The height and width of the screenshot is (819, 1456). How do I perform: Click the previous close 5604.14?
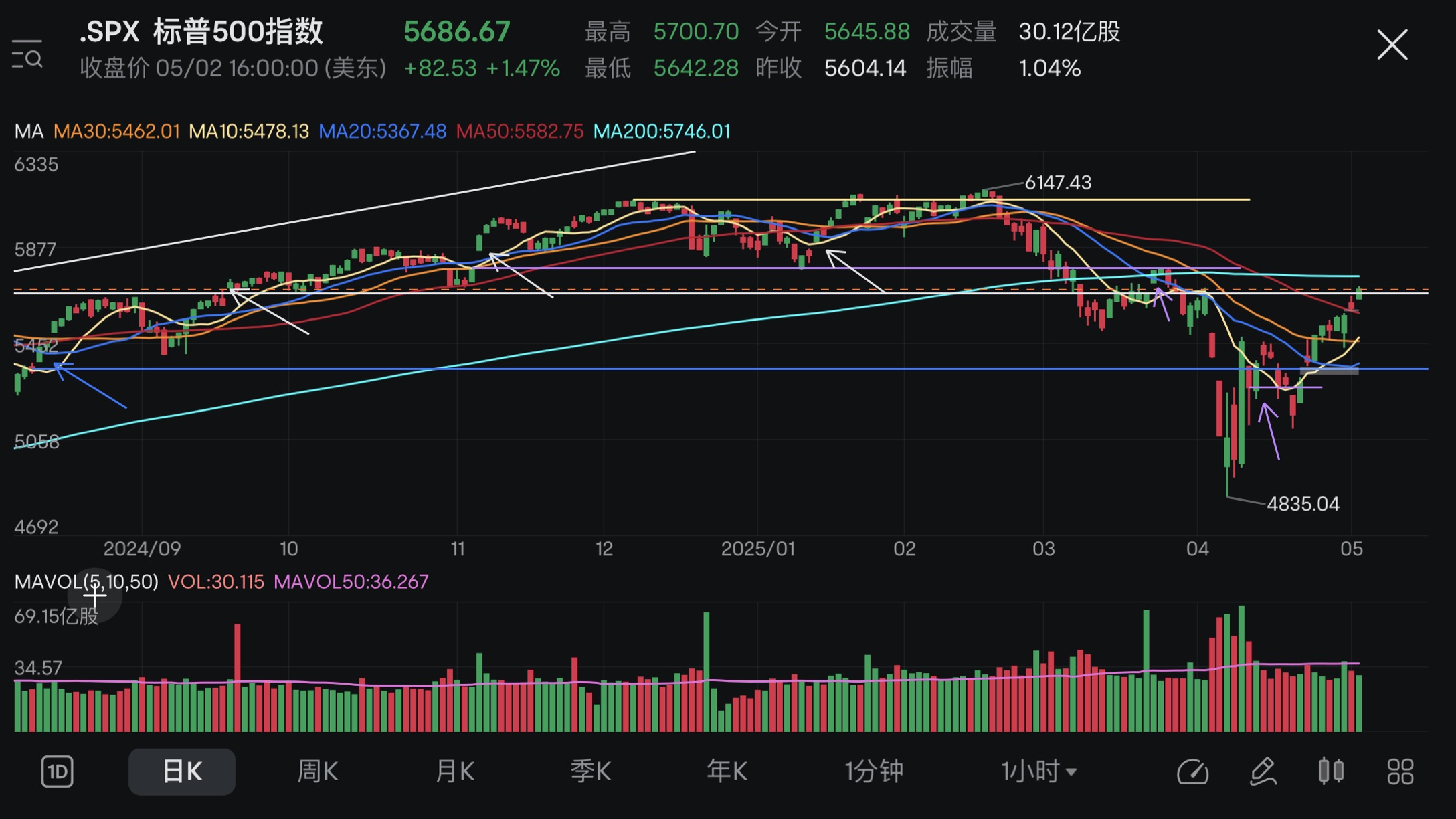tap(865, 68)
